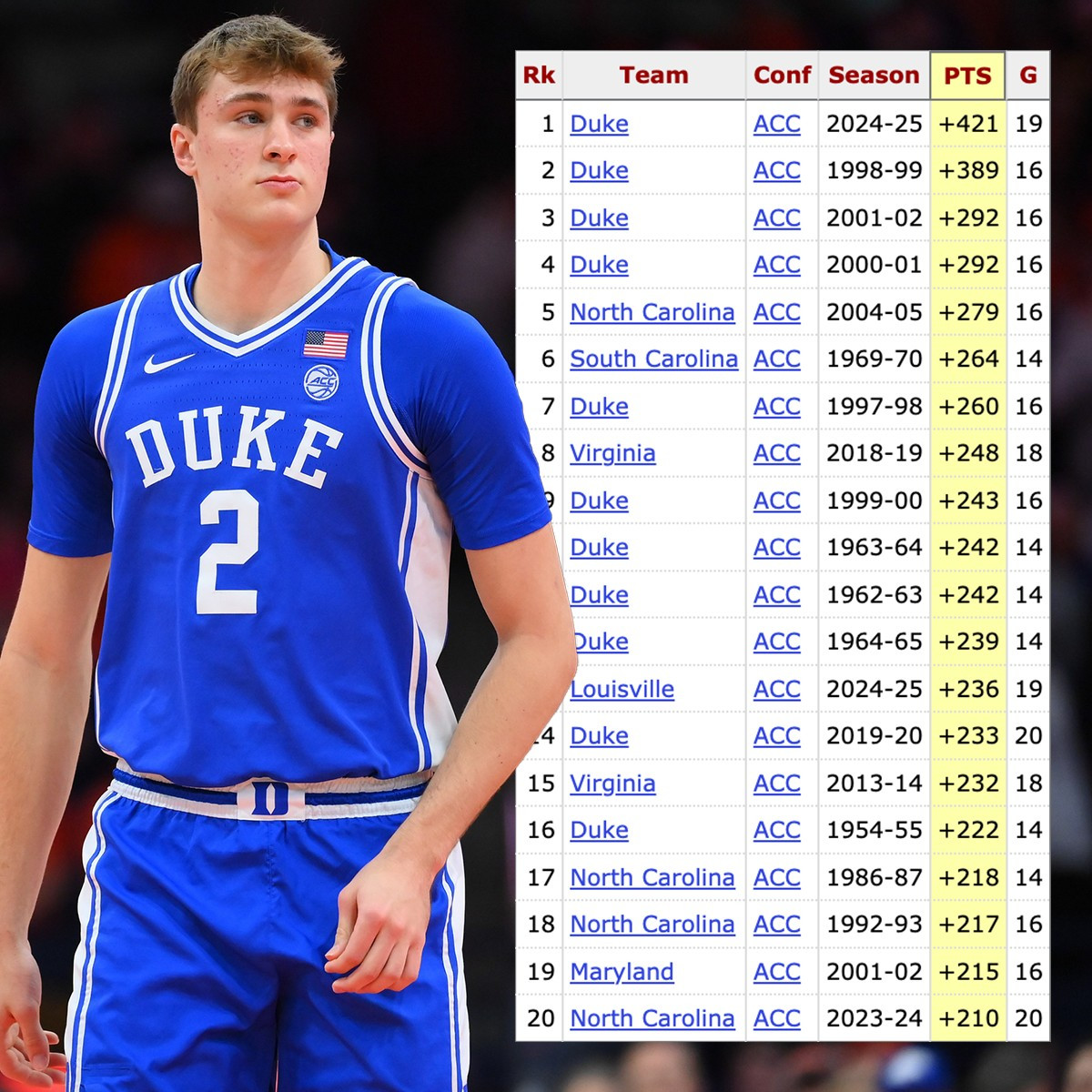Sort the table by the Rk column header
Screen dimensions: 1092x1092
(539, 76)
